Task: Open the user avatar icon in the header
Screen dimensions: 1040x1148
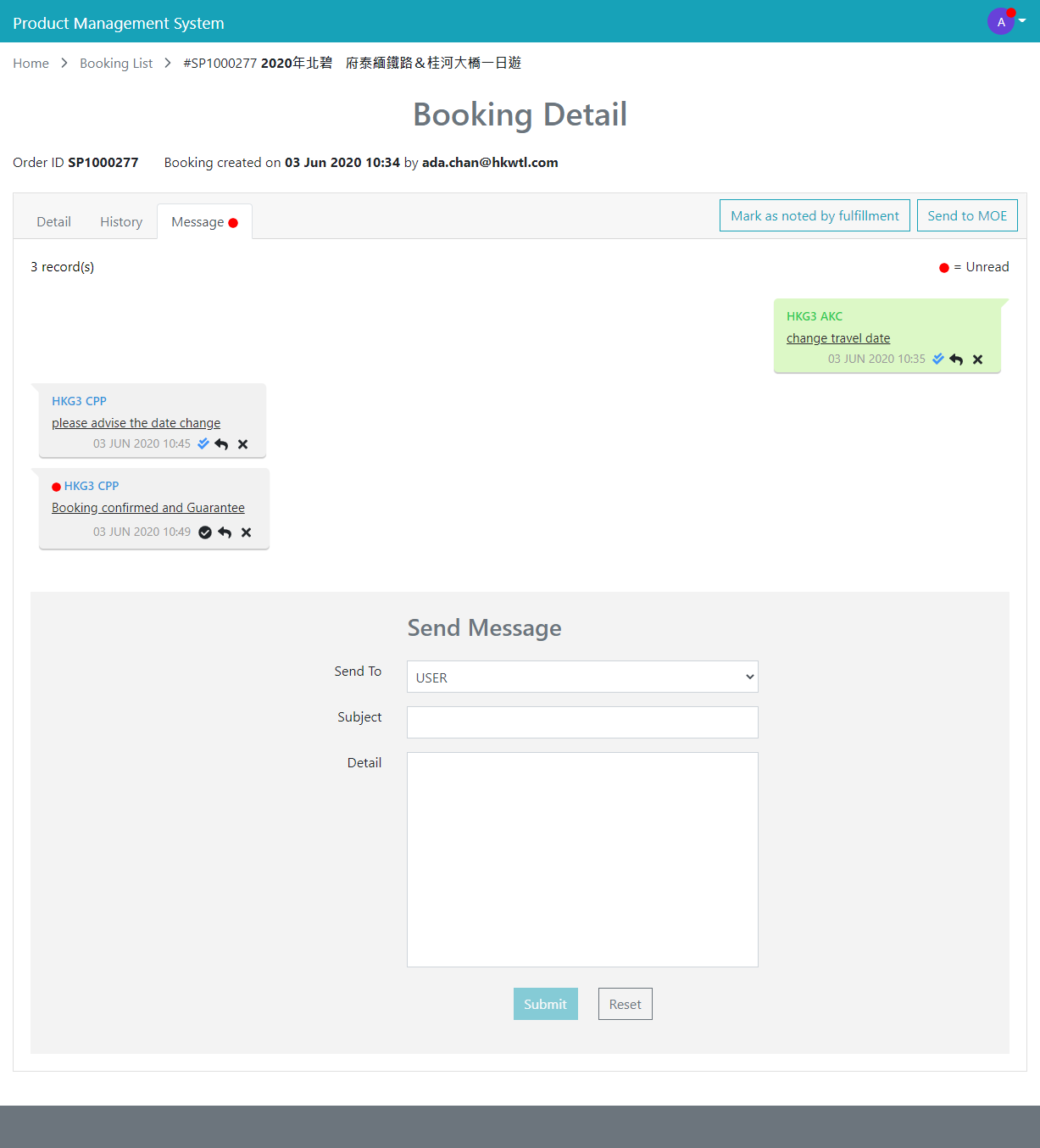Action: [1001, 21]
